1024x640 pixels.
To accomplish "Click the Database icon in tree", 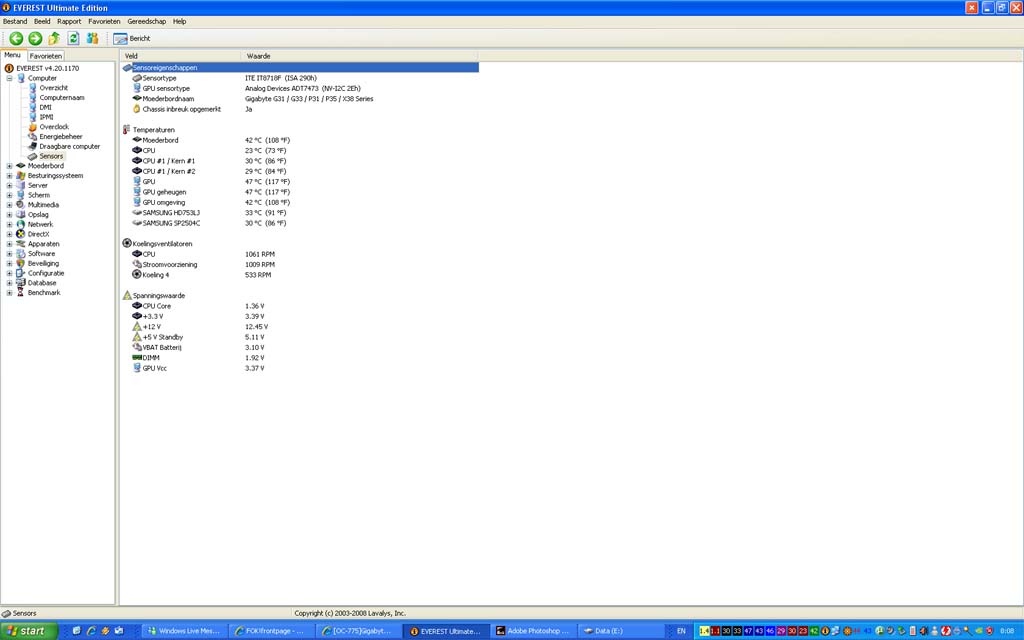I will pos(21,283).
